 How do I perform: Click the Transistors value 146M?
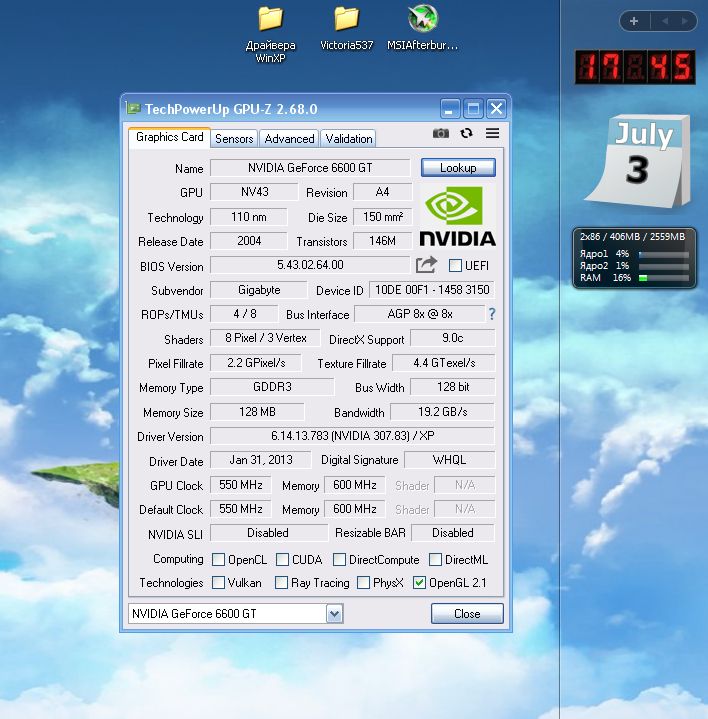click(382, 241)
